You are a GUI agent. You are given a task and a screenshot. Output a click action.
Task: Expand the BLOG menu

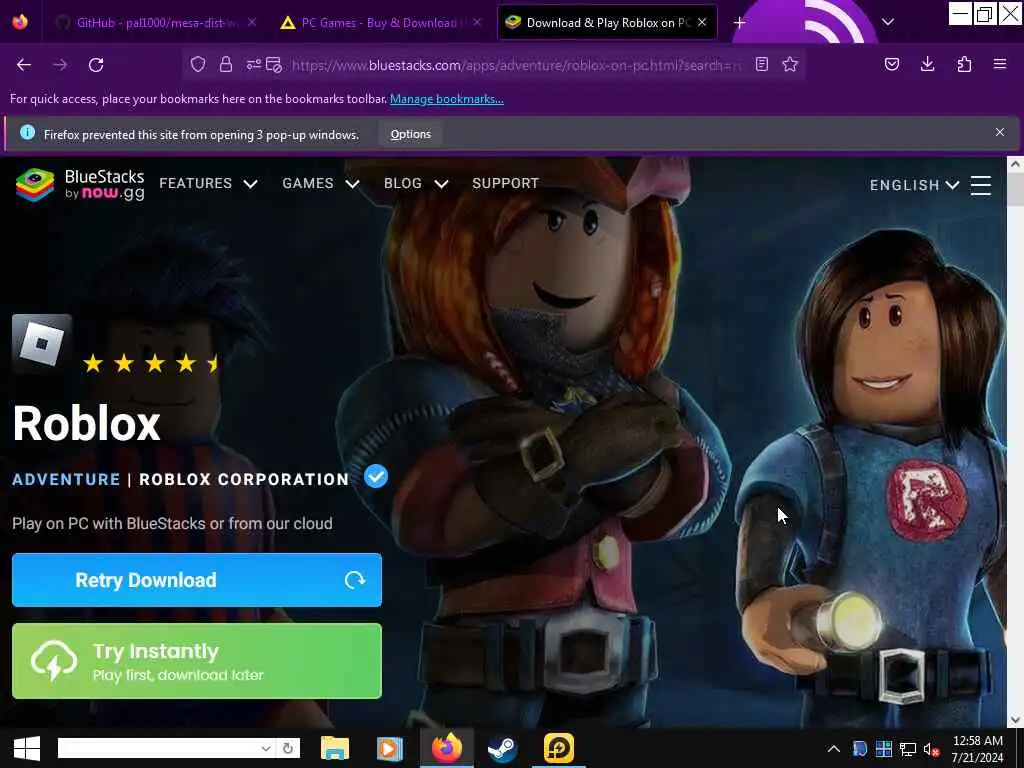pos(416,184)
